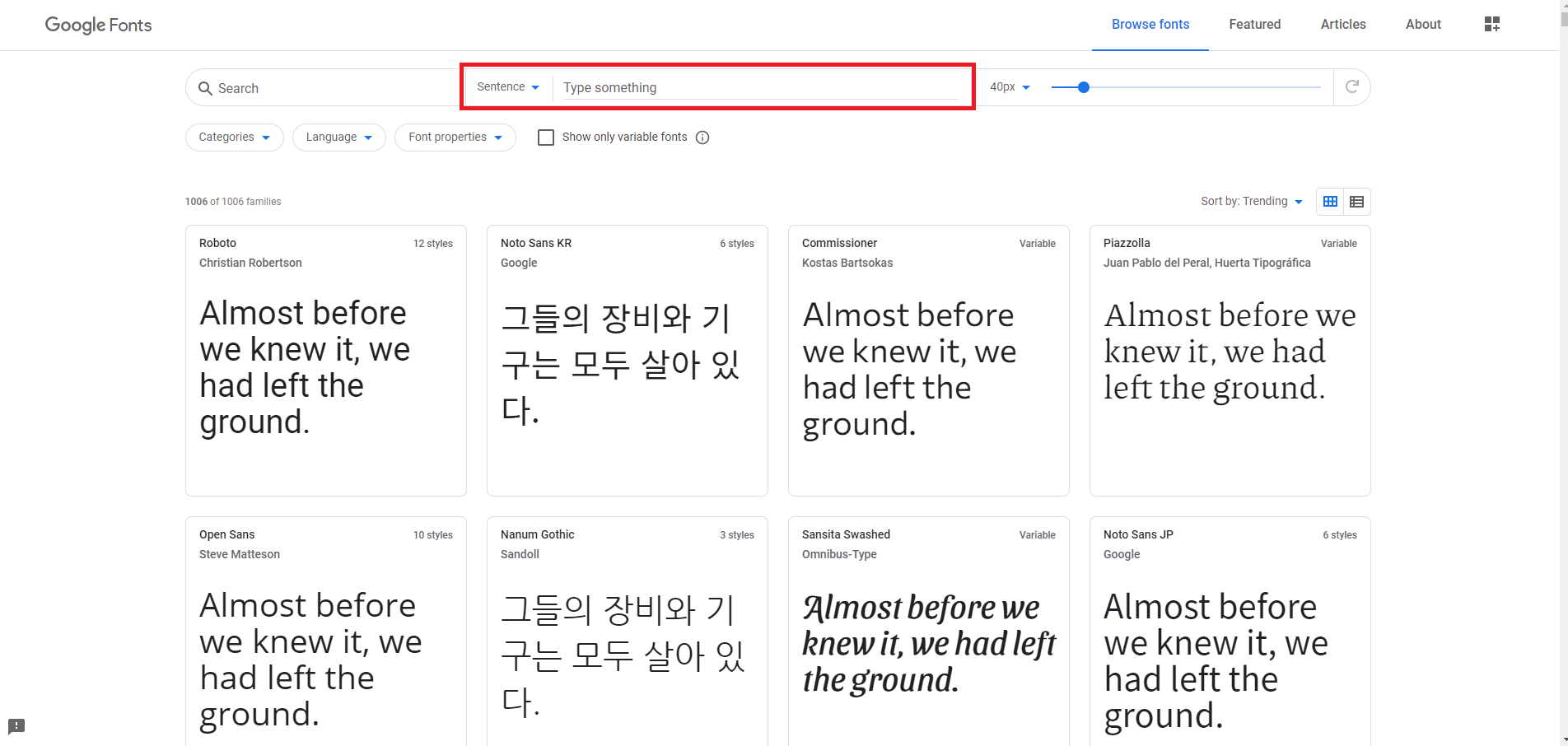Click the 10 styles label on Open Sans

click(x=433, y=535)
